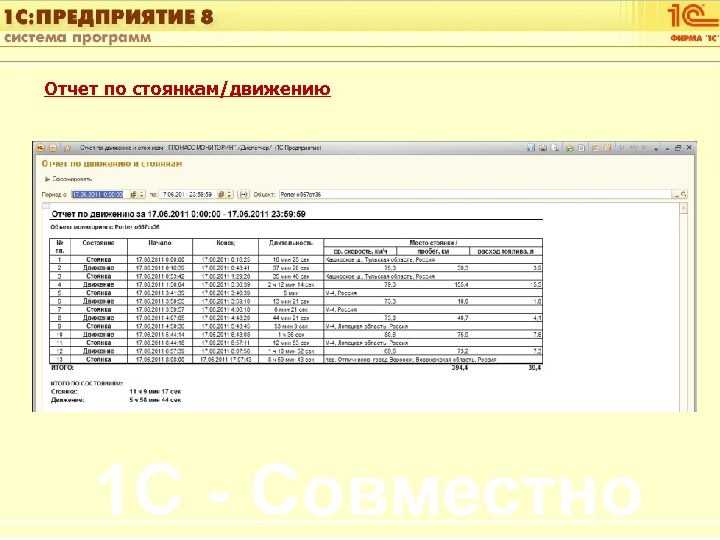The height and width of the screenshot is (540, 720).
Task: Click the 'расход топлива, л' subheader
Action: coord(506,251)
